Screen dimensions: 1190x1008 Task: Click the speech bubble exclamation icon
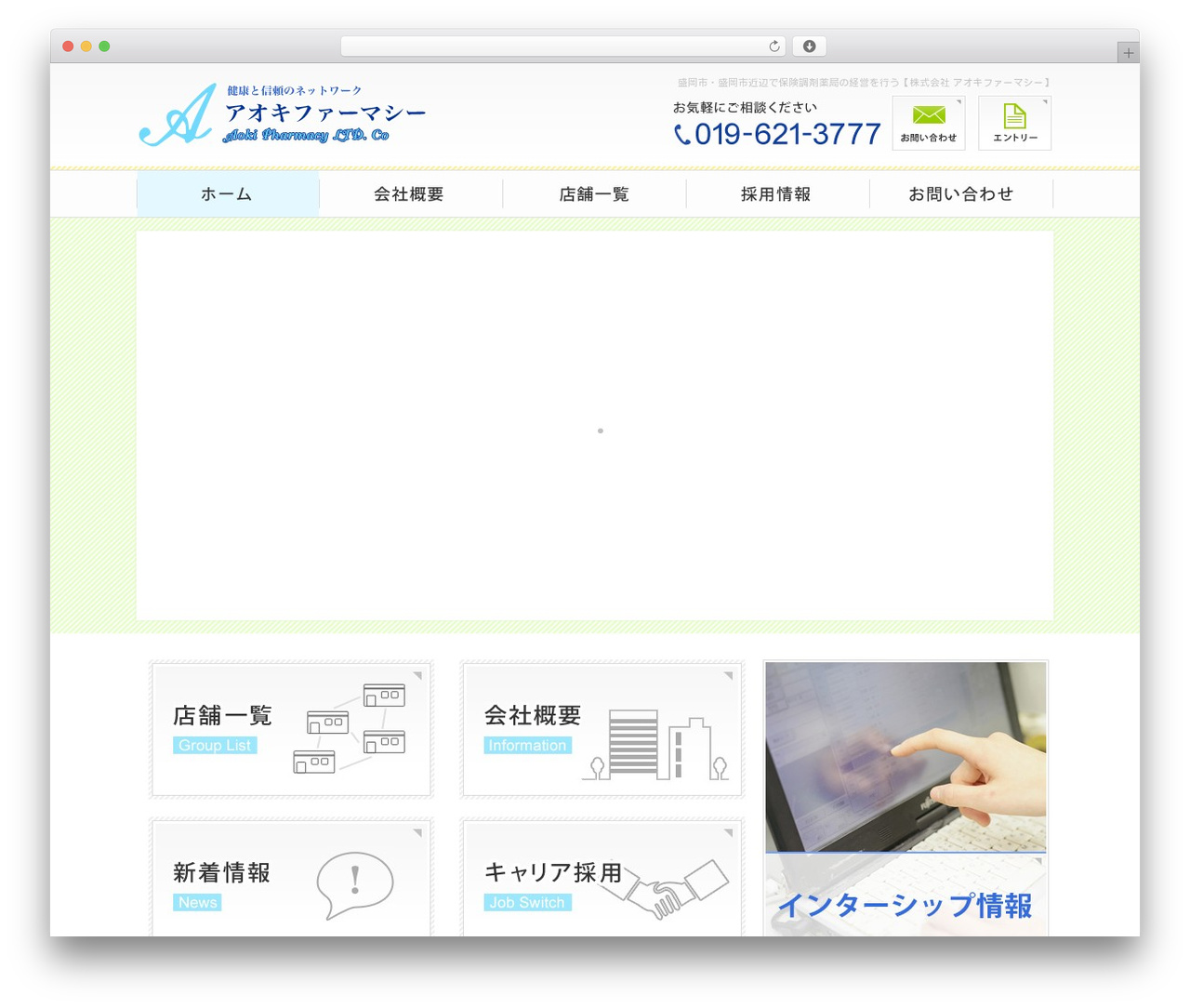coord(354,884)
